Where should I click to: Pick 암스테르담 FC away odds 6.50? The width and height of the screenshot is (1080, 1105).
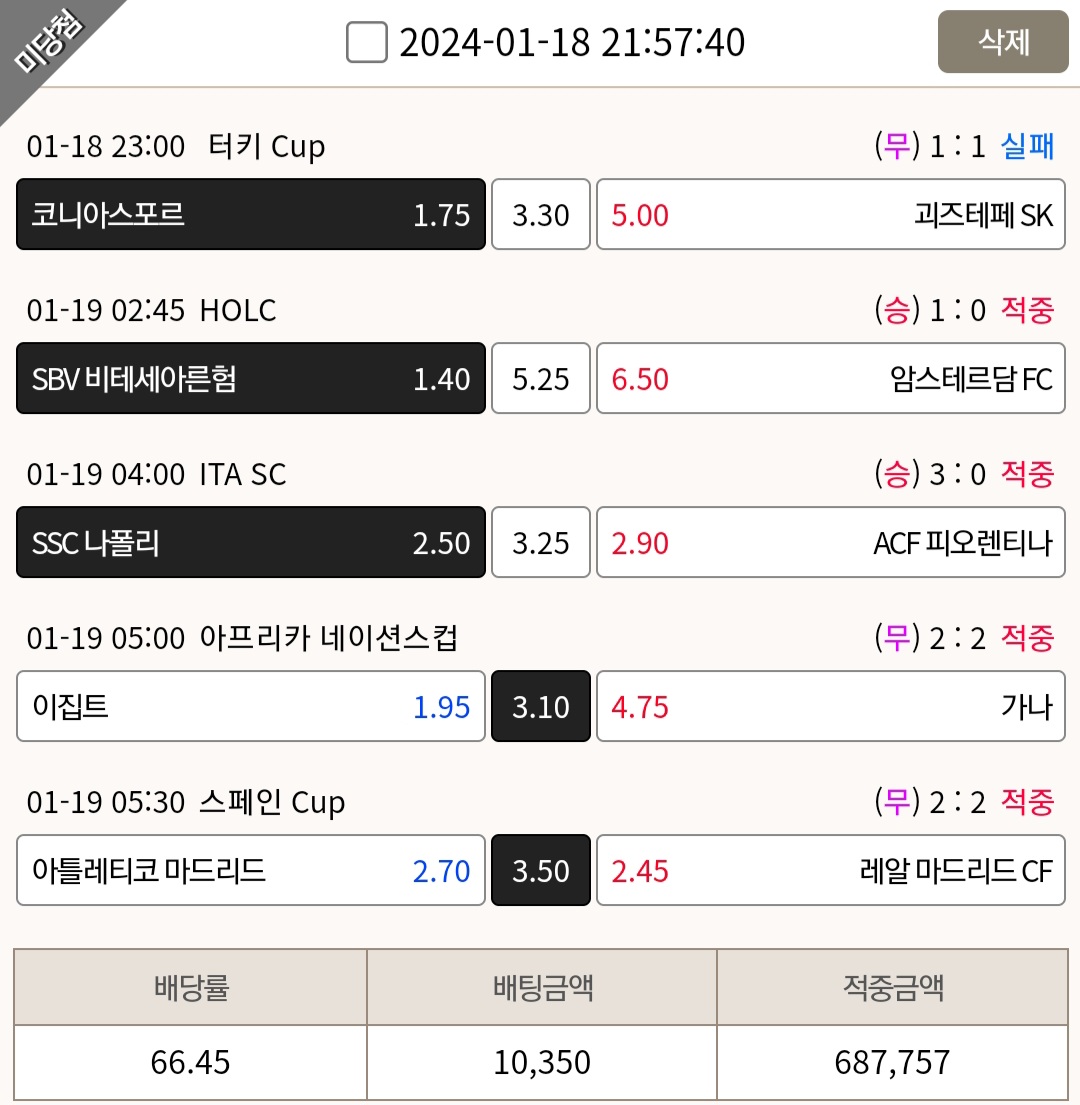coord(831,378)
